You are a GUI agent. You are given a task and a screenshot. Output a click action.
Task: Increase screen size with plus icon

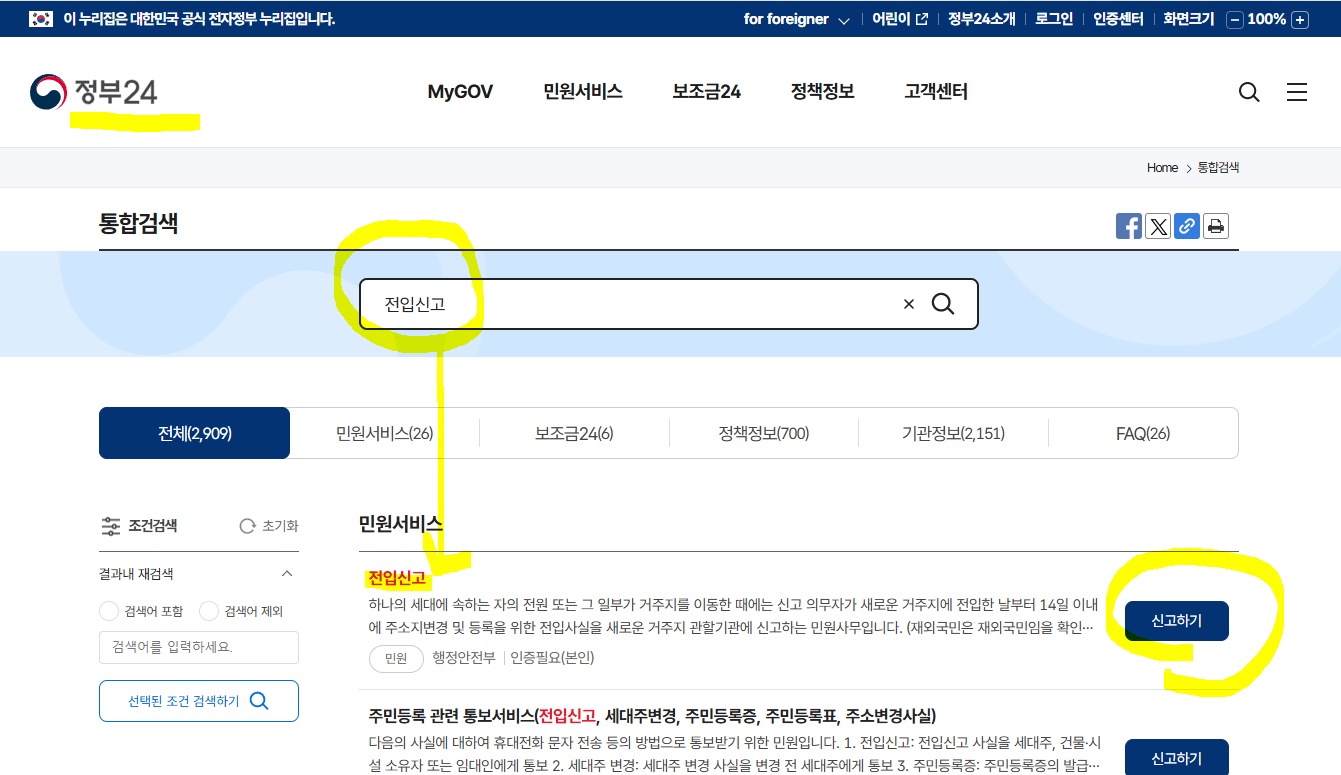pos(1299,19)
